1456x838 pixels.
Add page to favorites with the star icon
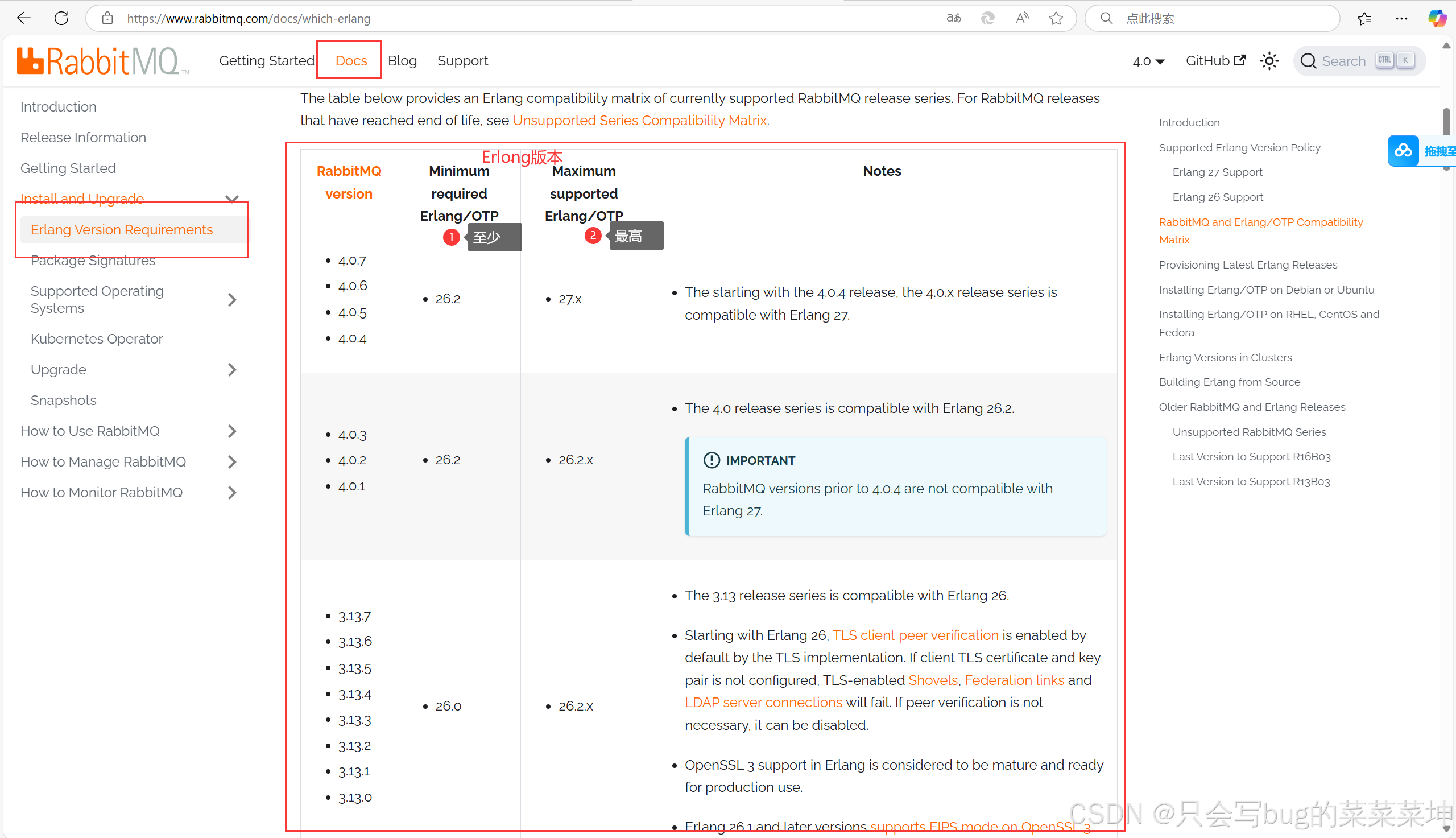click(x=1056, y=18)
